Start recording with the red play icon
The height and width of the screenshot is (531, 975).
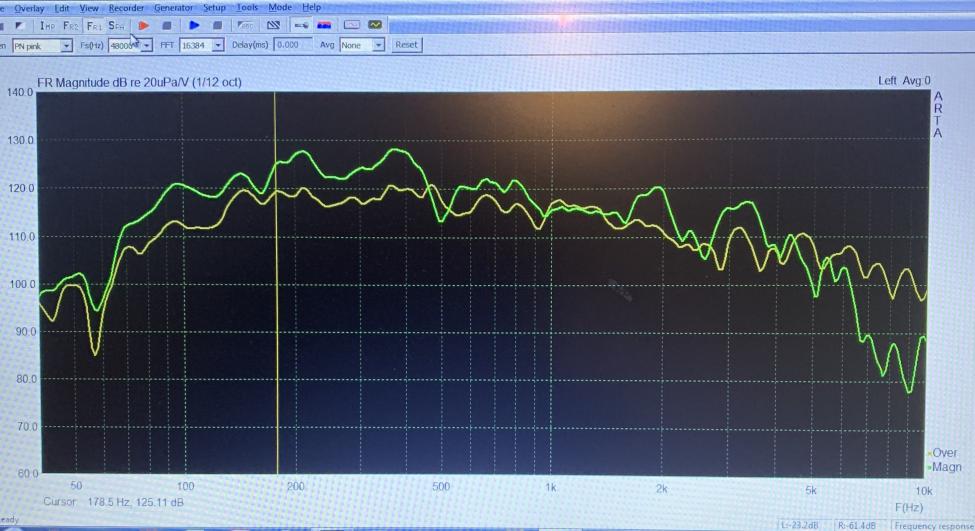pos(144,25)
